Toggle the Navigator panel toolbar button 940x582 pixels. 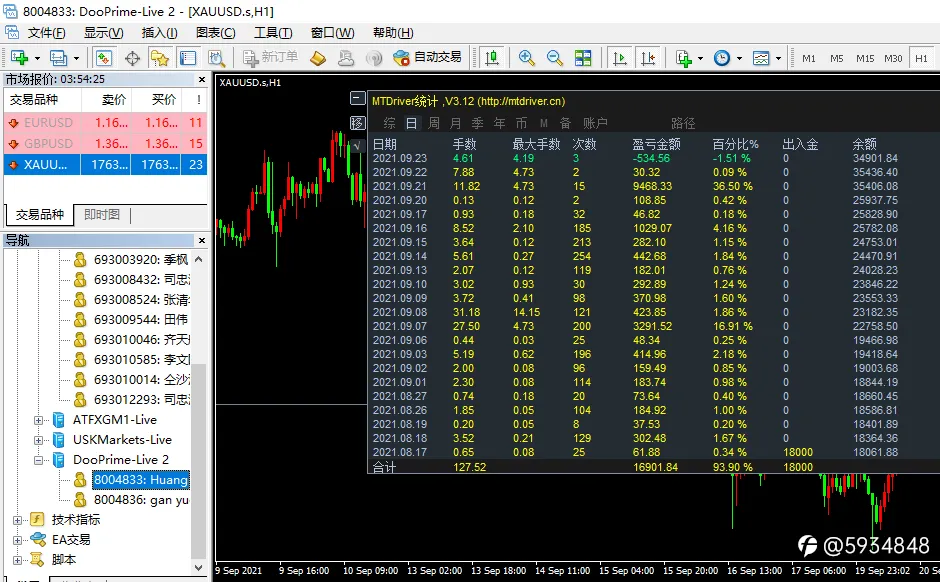click(x=159, y=58)
